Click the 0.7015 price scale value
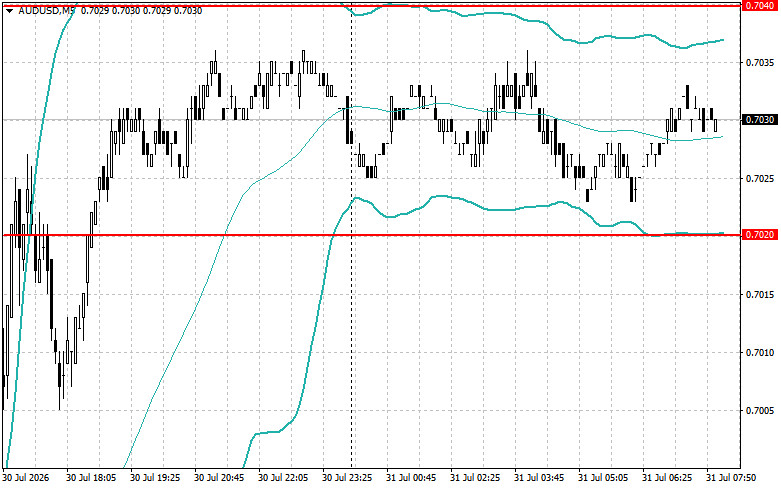This screenshot has height=489, width=781. click(760, 294)
